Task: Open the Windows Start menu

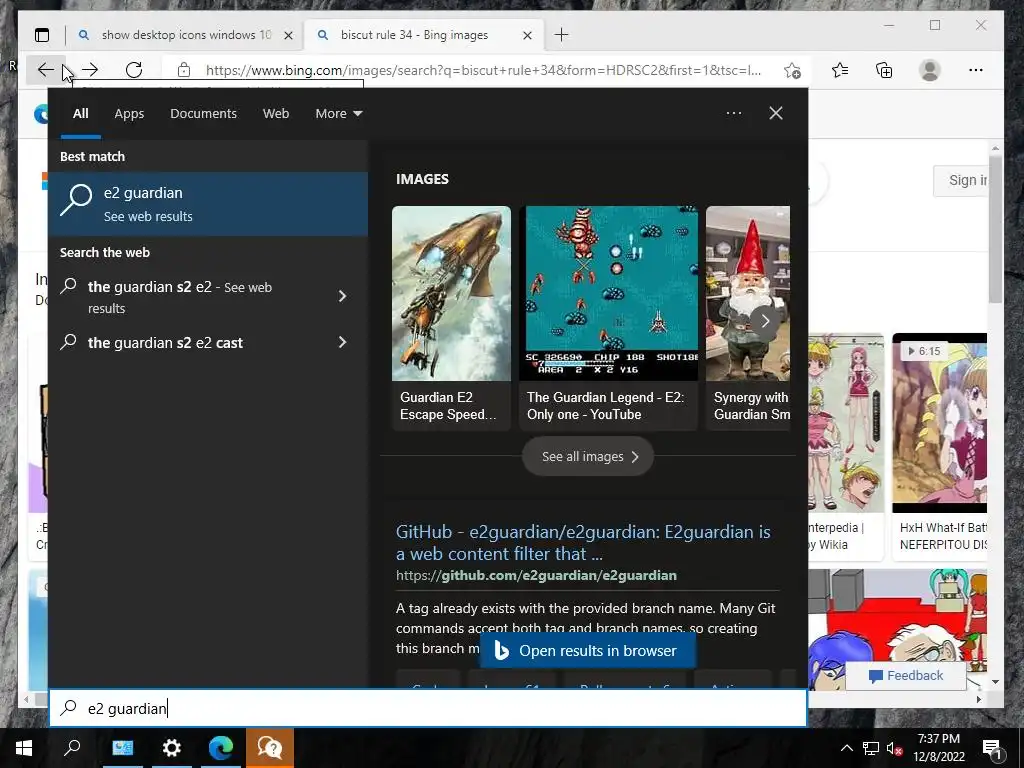Action: [x=24, y=748]
